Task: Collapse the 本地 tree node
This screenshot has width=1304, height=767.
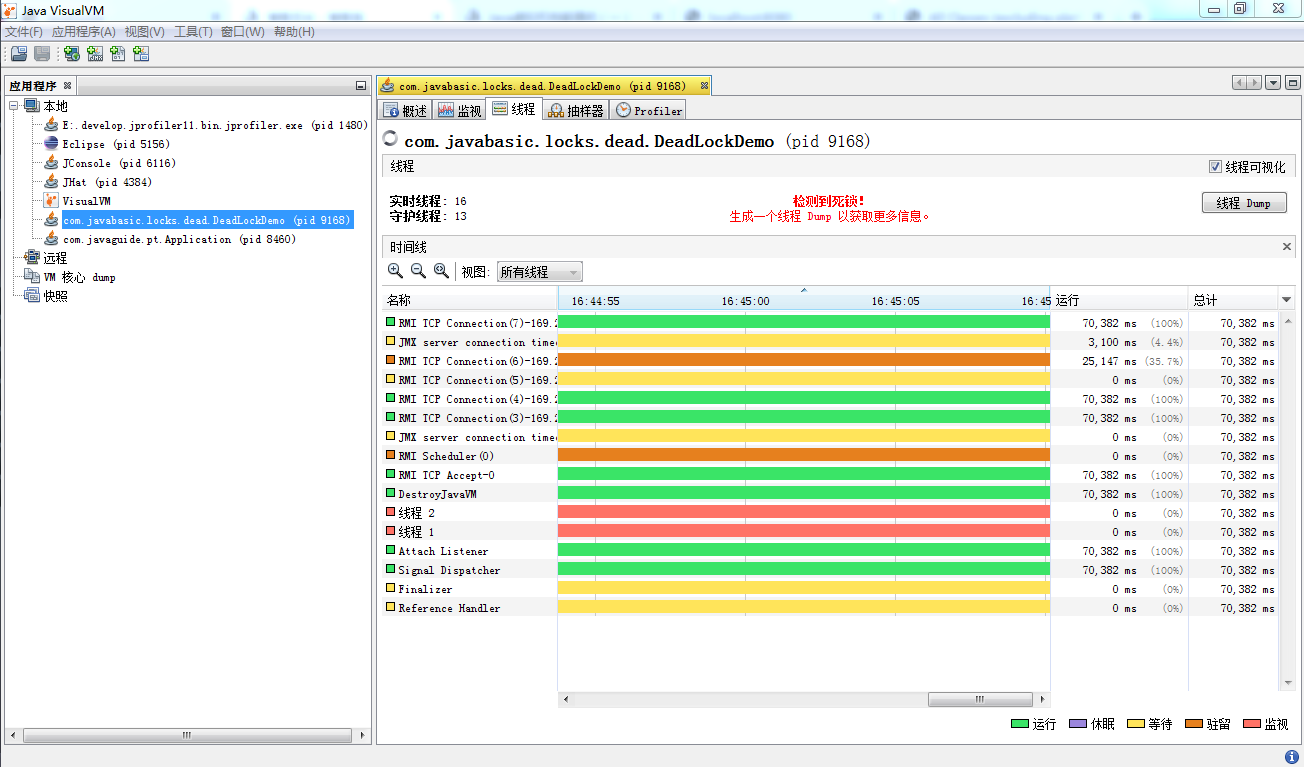Action: [x=14, y=106]
